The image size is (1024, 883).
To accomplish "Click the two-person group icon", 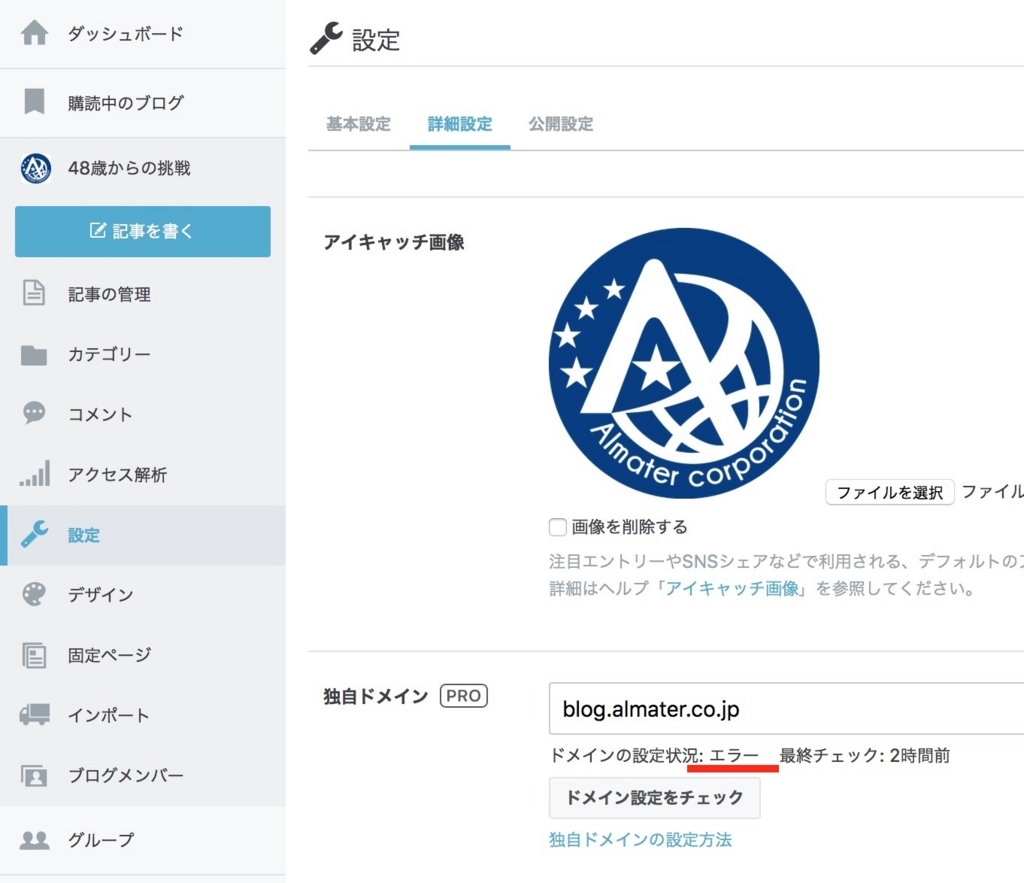I will point(35,840).
